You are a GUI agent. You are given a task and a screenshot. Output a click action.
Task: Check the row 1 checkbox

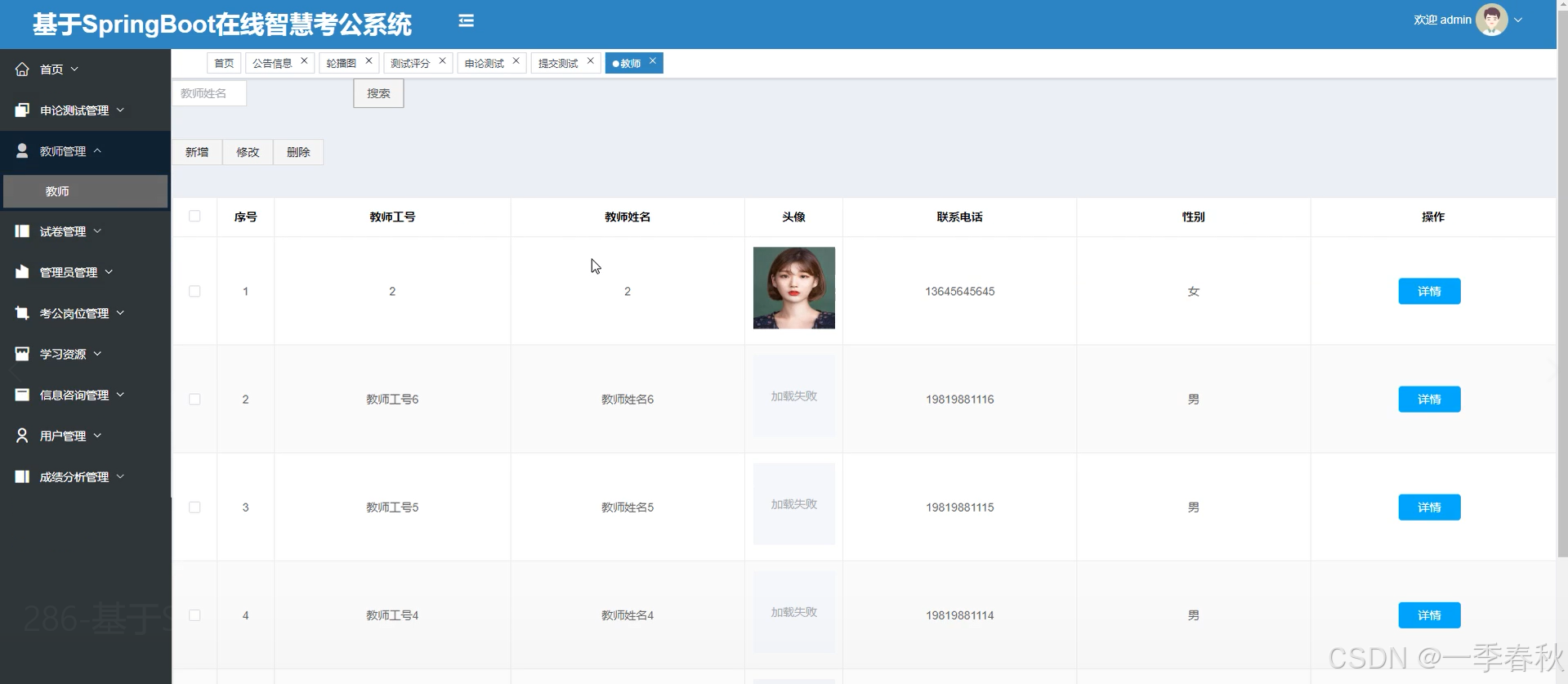(194, 291)
